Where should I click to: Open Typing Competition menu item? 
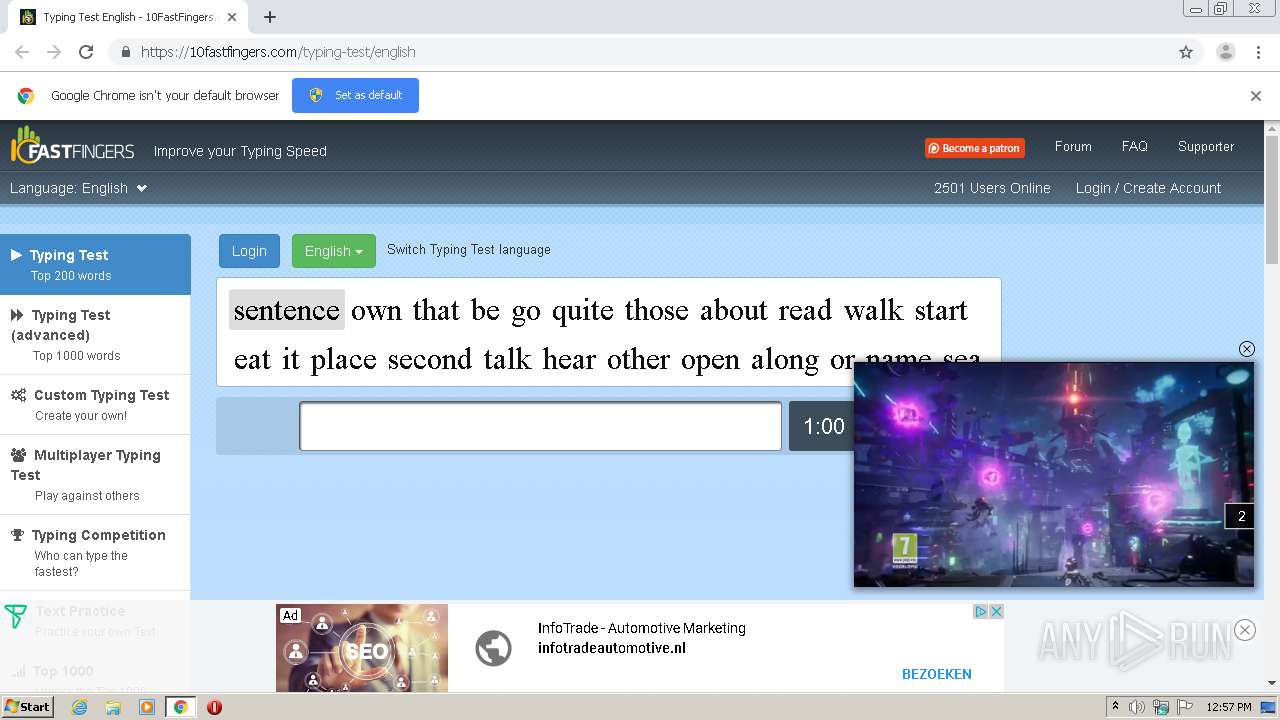click(x=95, y=552)
